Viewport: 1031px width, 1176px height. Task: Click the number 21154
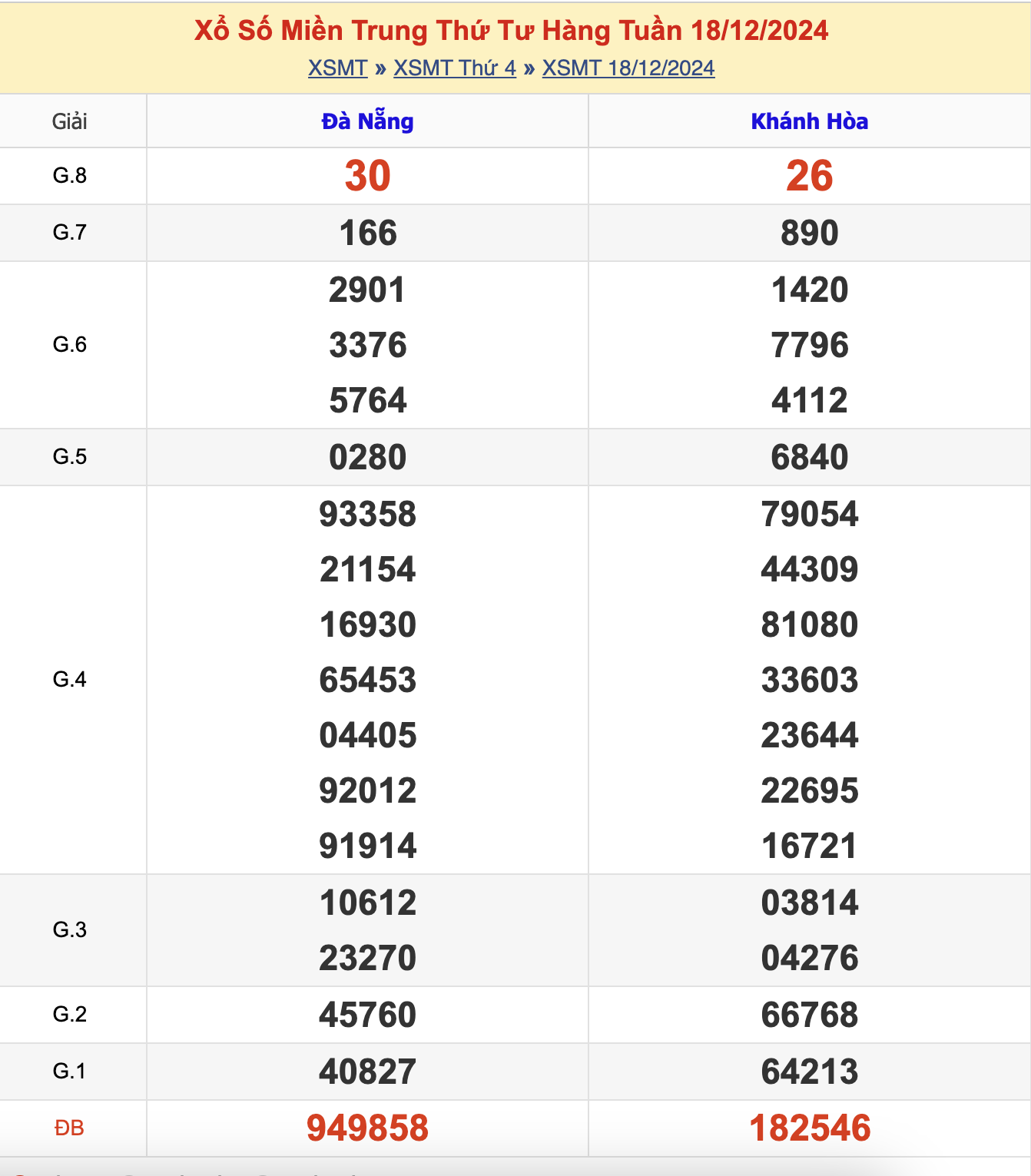coord(368,569)
